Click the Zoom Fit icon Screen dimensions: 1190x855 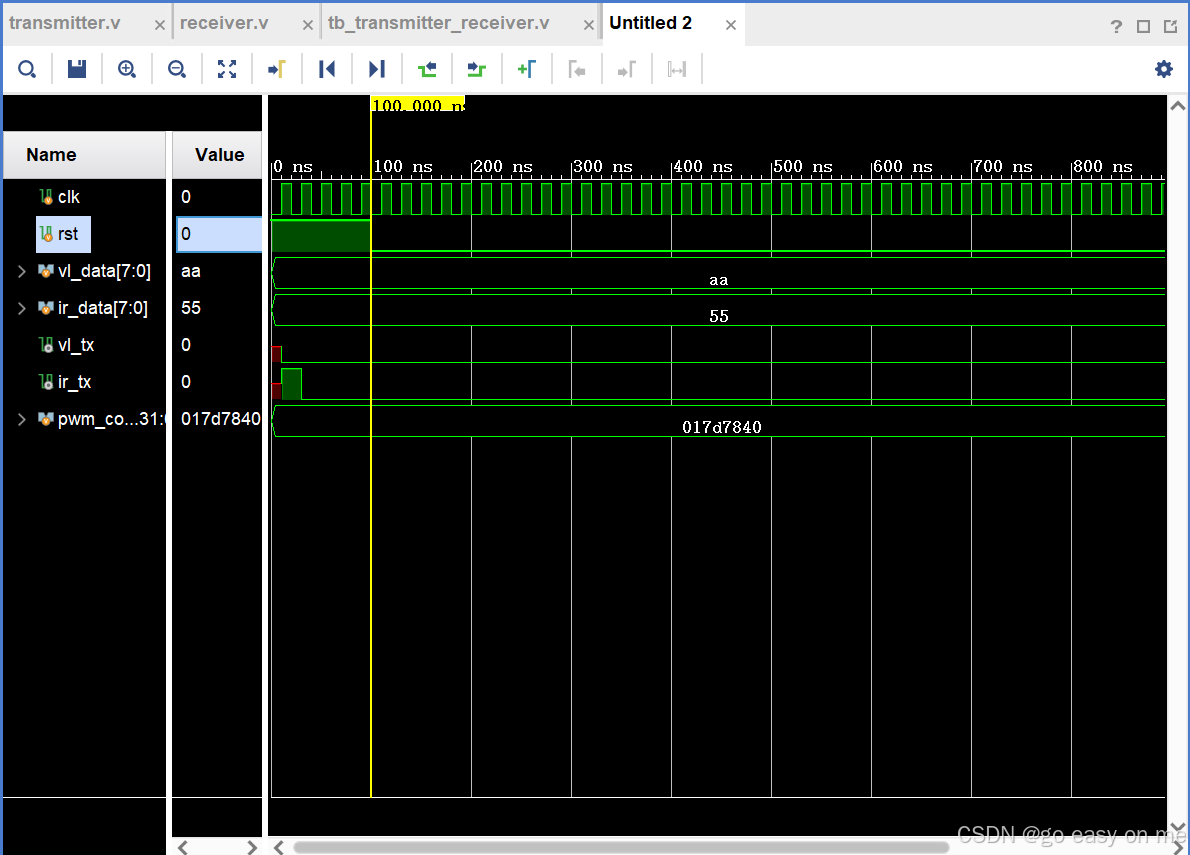coord(227,68)
